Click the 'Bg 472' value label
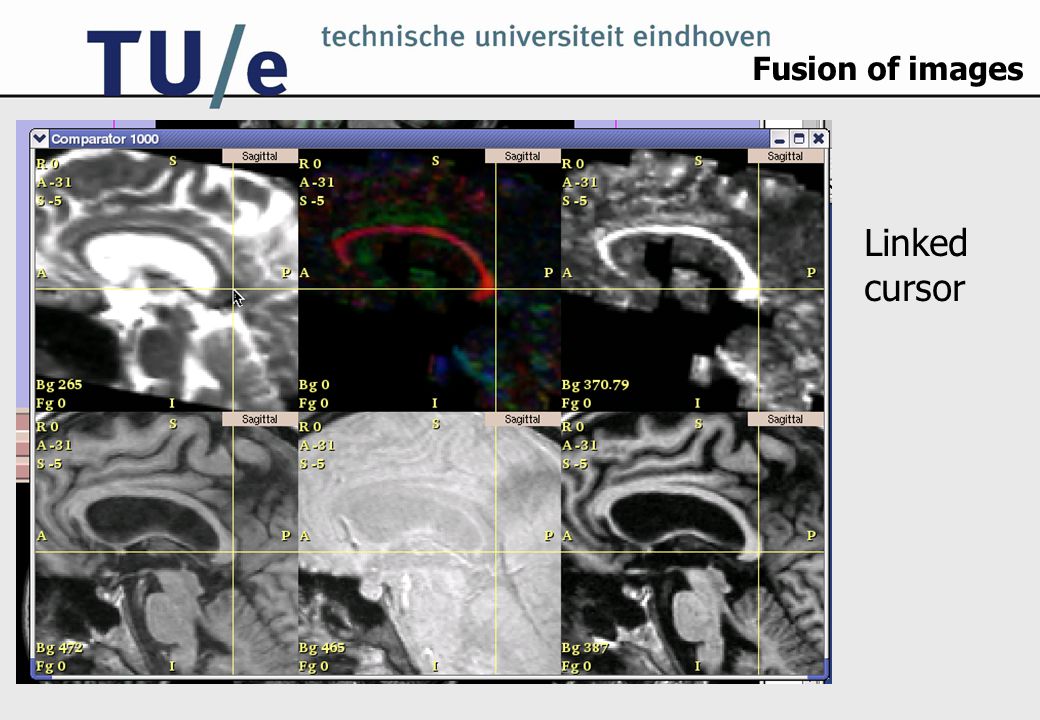The height and width of the screenshot is (720, 1040). point(60,648)
